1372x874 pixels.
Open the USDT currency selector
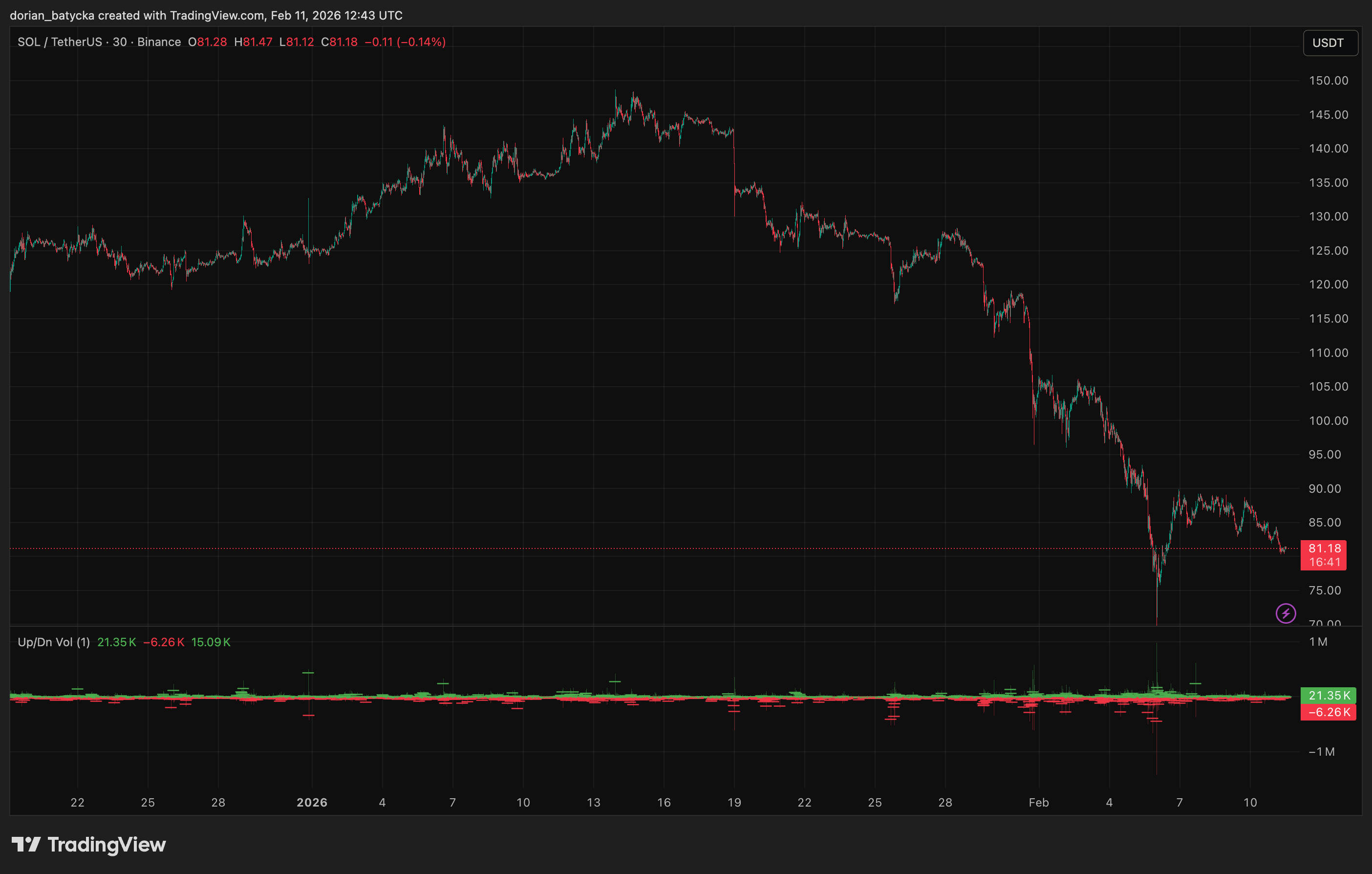coord(1329,43)
